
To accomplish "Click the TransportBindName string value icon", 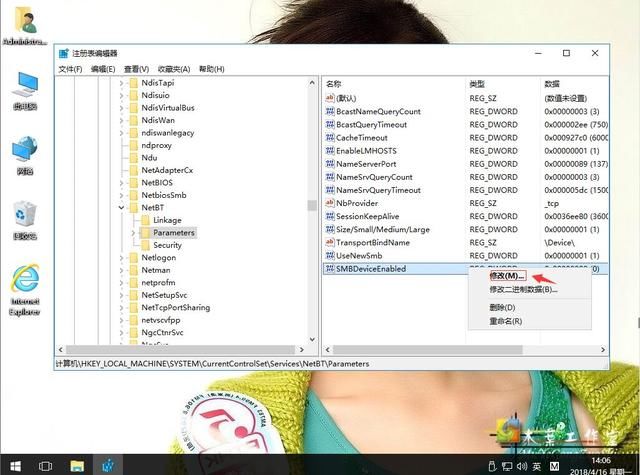I will pos(330,242).
